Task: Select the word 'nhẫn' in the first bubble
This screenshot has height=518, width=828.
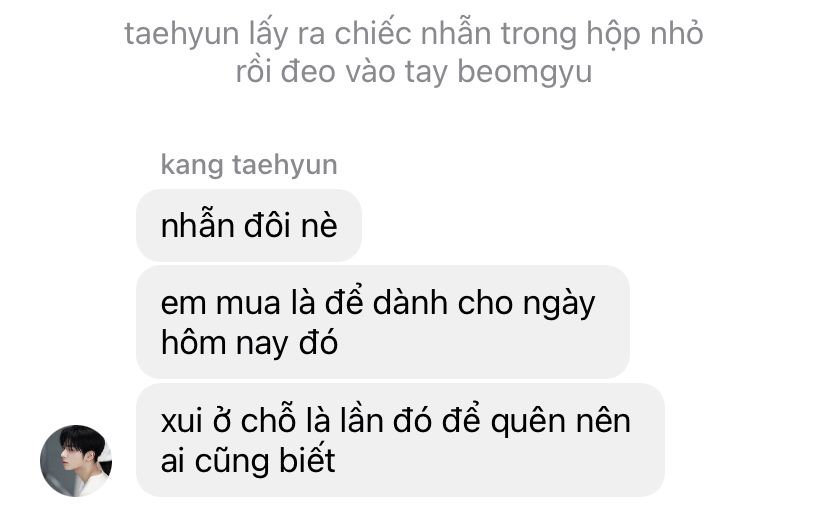Action: 197,224
